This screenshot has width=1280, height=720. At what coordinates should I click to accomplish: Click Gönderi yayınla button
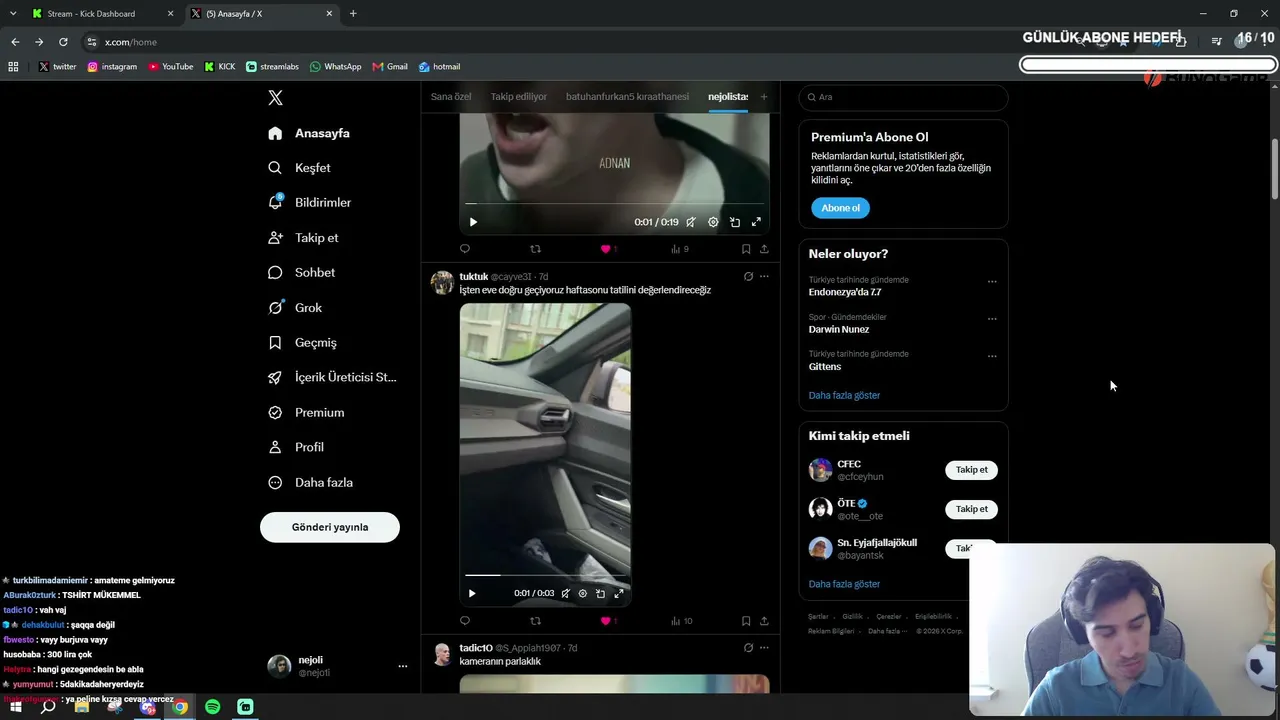[330, 527]
